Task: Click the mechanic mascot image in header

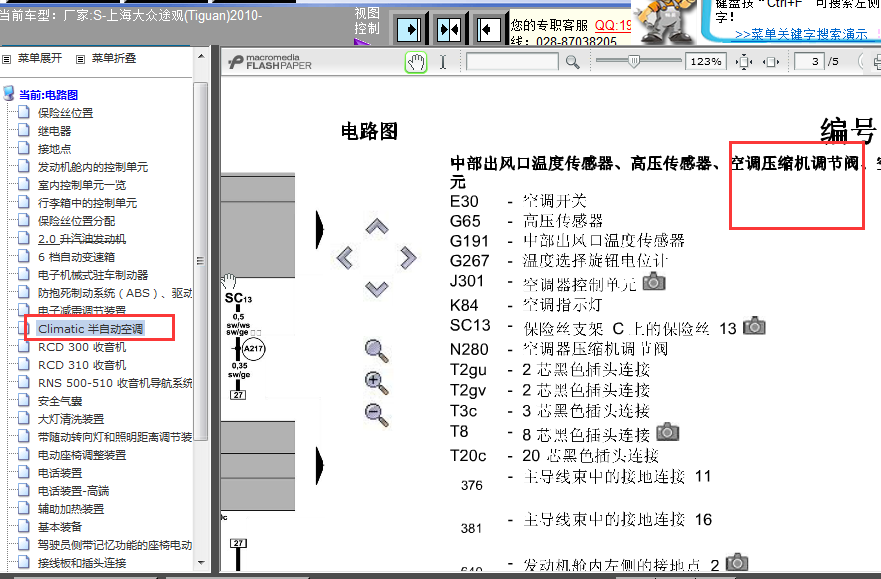Action: (665, 21)
